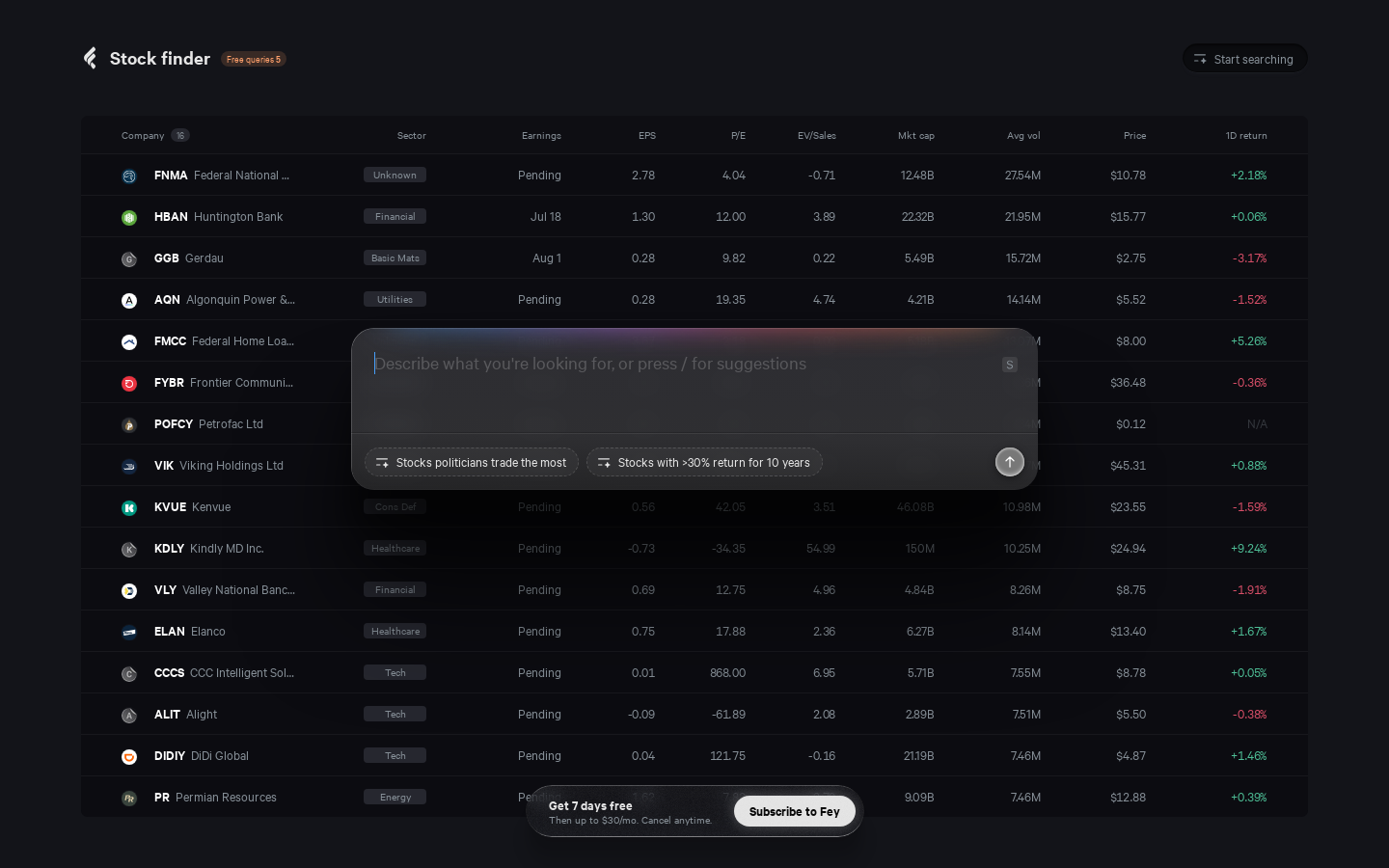Click the DIDIY DiDi Global logo
Image resolution: width=1389 pixels, height=868 pixels.
click(129, 756)
